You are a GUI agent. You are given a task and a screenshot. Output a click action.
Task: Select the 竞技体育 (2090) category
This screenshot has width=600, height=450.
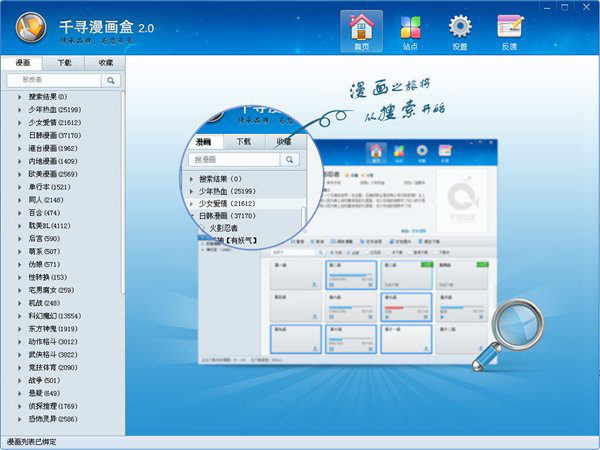click(53, 367)
